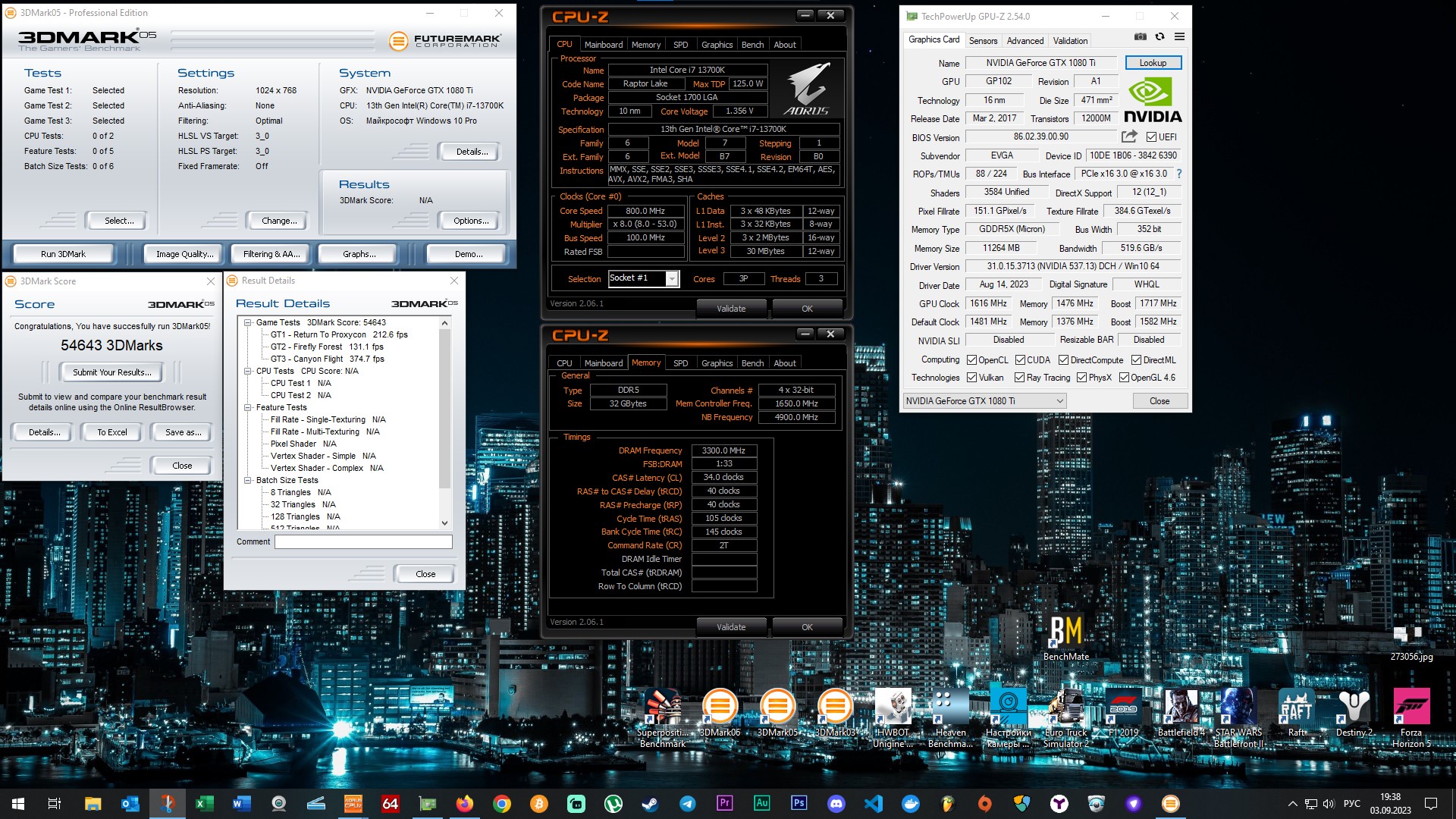Image resolution: width=1456 pixels, height=819 pixels.
Task: Open the Raft desktop shortcut
Action: [1296, 713]
